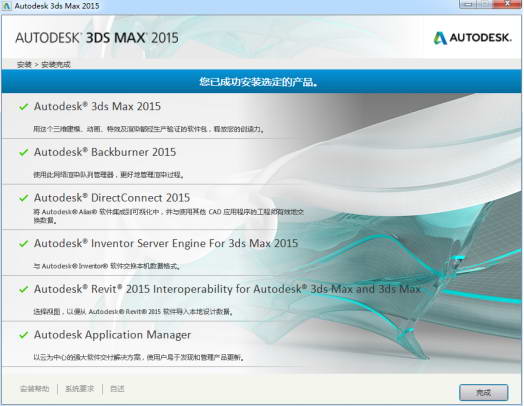The height and width of the screenshot is (406, 524).
Task: Select the Autodesk 3ds Max 2015 product title
Action: click(x=97, y=107)
